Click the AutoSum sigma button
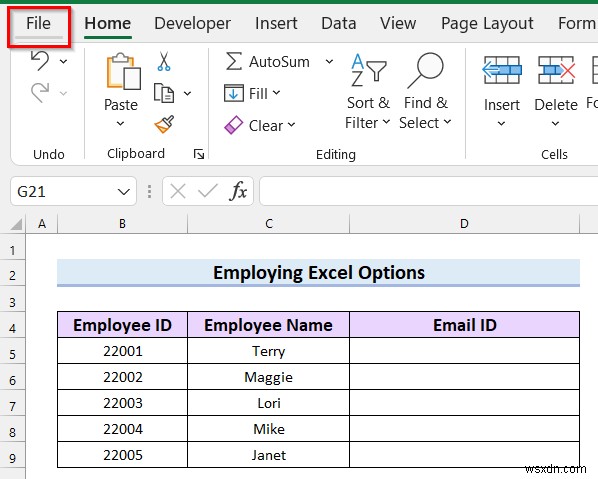 point(268,61)
